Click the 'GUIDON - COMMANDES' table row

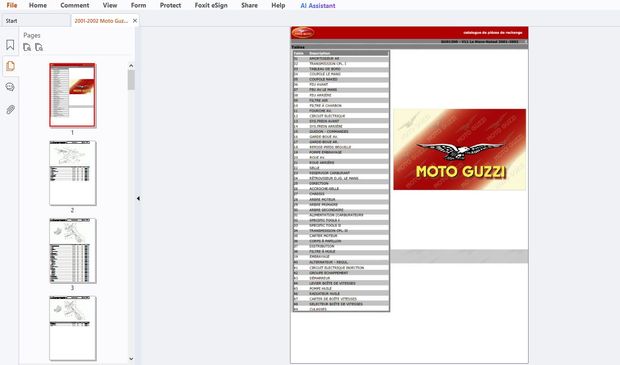coord(341,131)
